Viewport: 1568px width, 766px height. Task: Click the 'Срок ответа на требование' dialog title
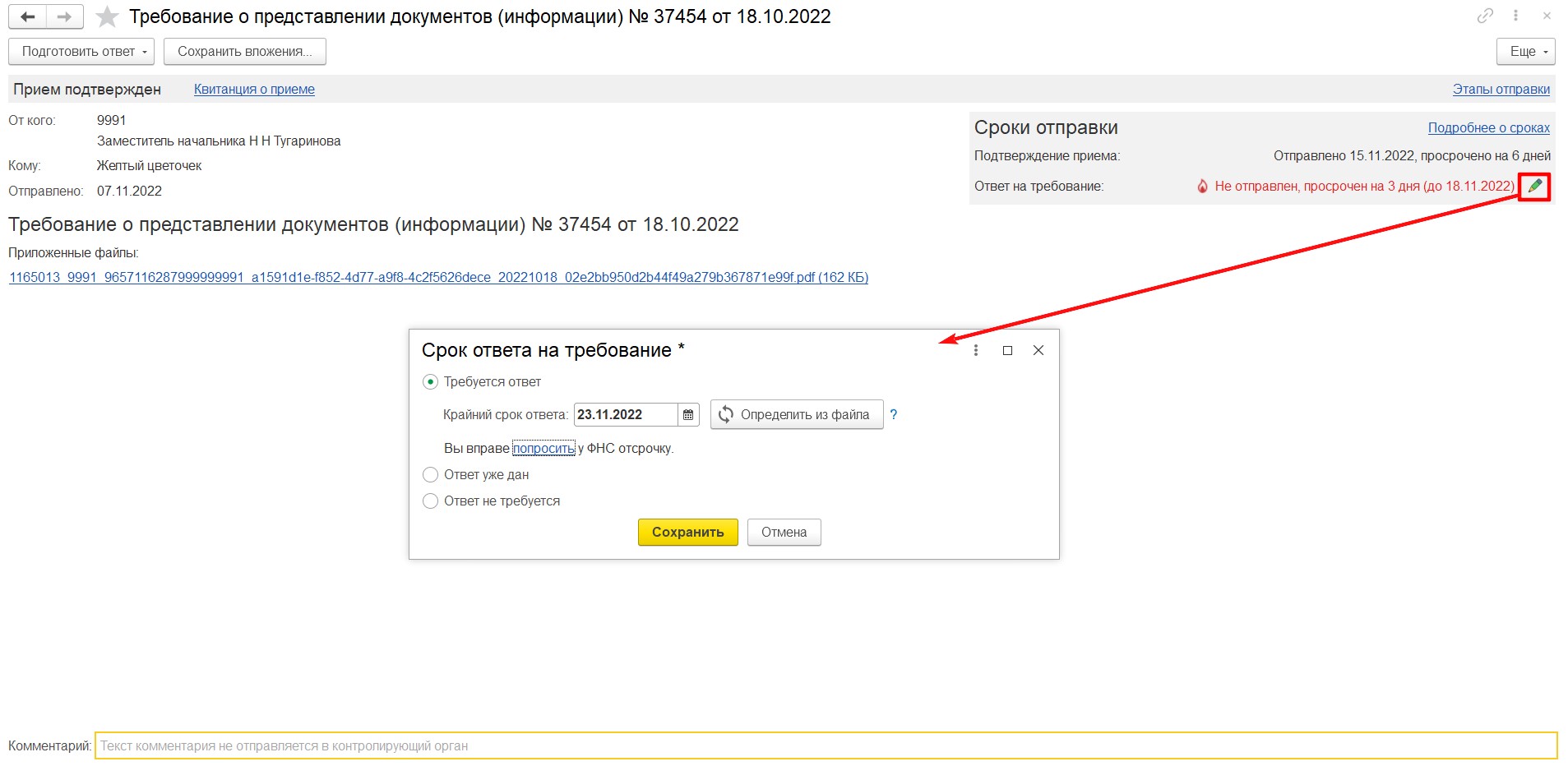(553, 351)
